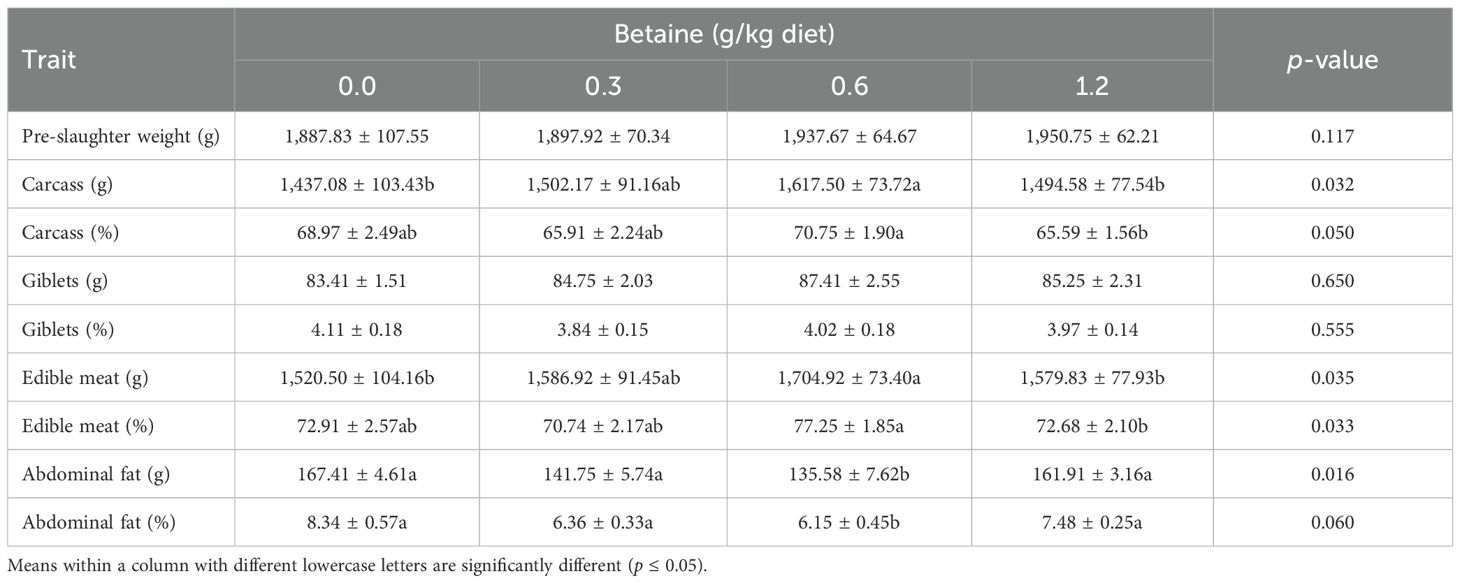1460x583 pixels.
Task: Click the 0.6 betaine dose header
Action: coord(848,86)
